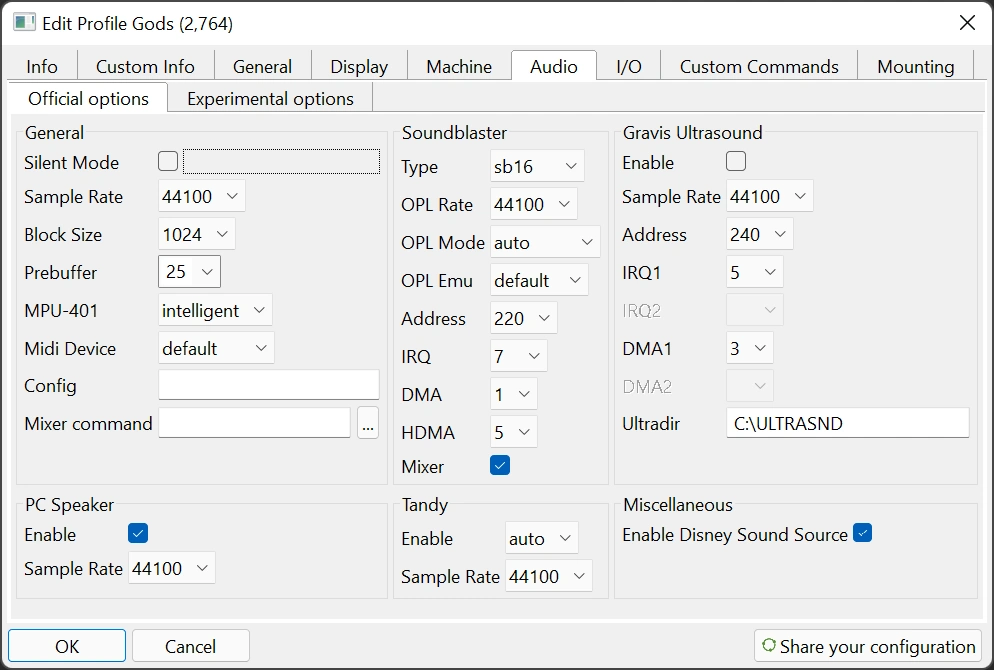Click the green share icon beside Share your configuration

point(768,646)
